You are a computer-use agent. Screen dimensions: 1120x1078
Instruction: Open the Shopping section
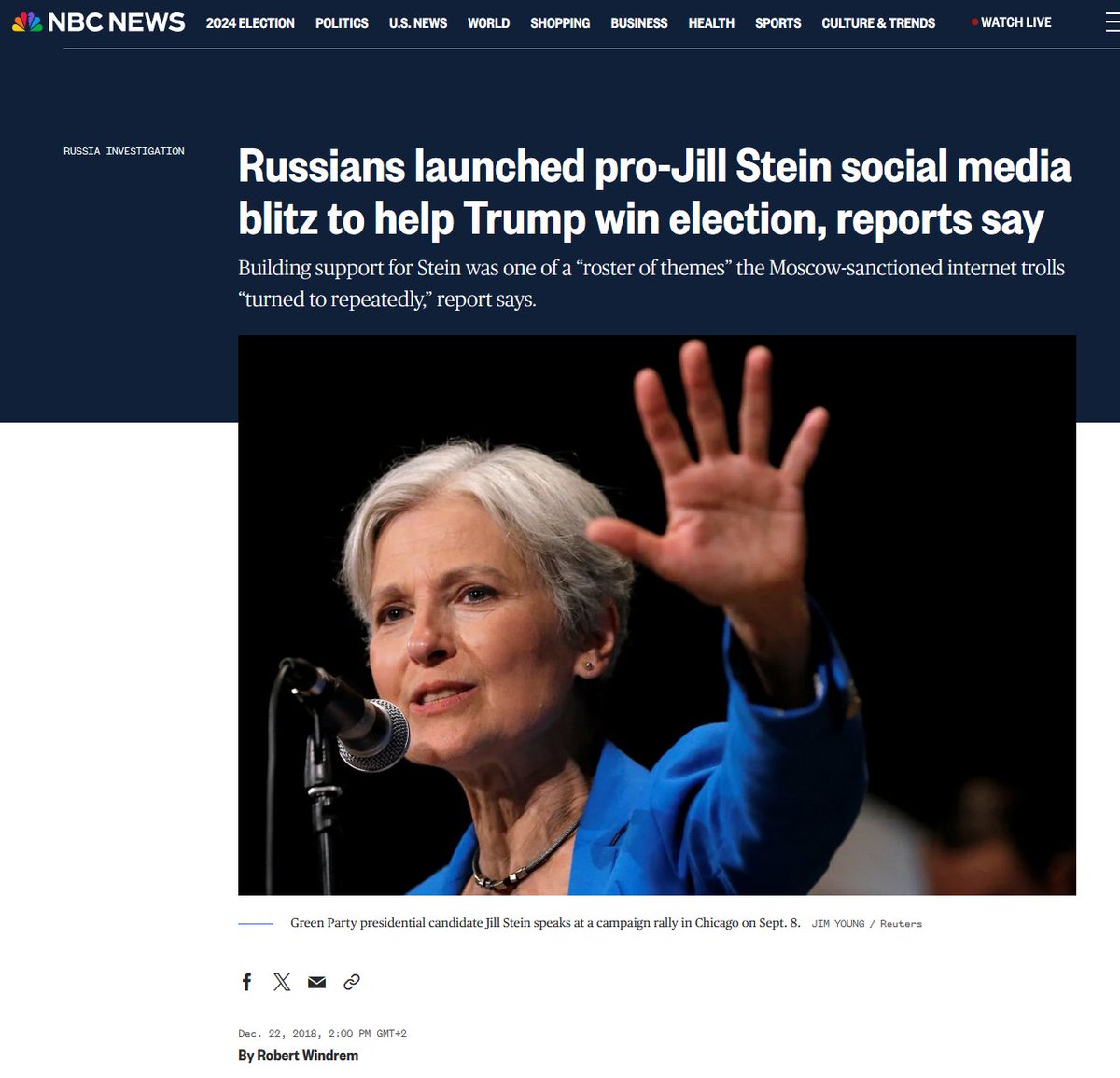tap(560, 22)
